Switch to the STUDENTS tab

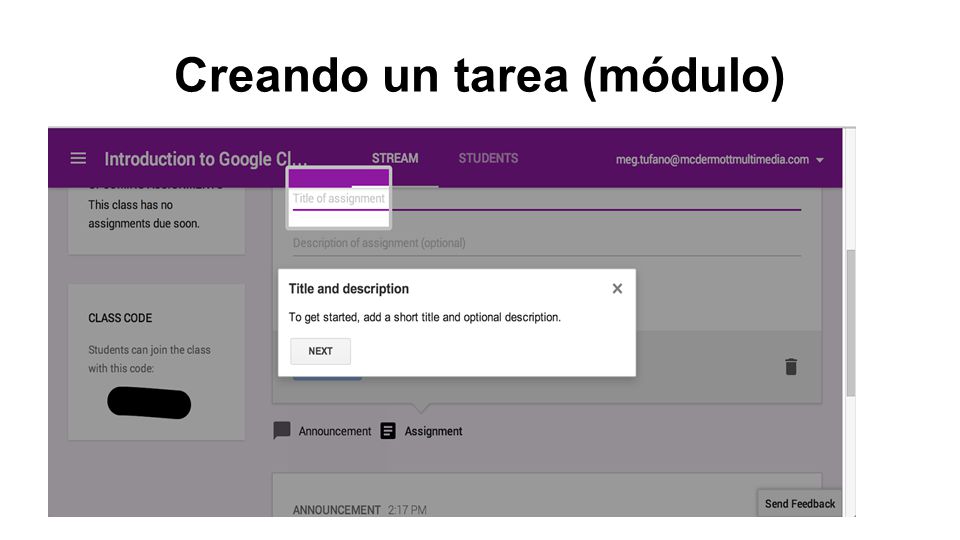(488, 158)
